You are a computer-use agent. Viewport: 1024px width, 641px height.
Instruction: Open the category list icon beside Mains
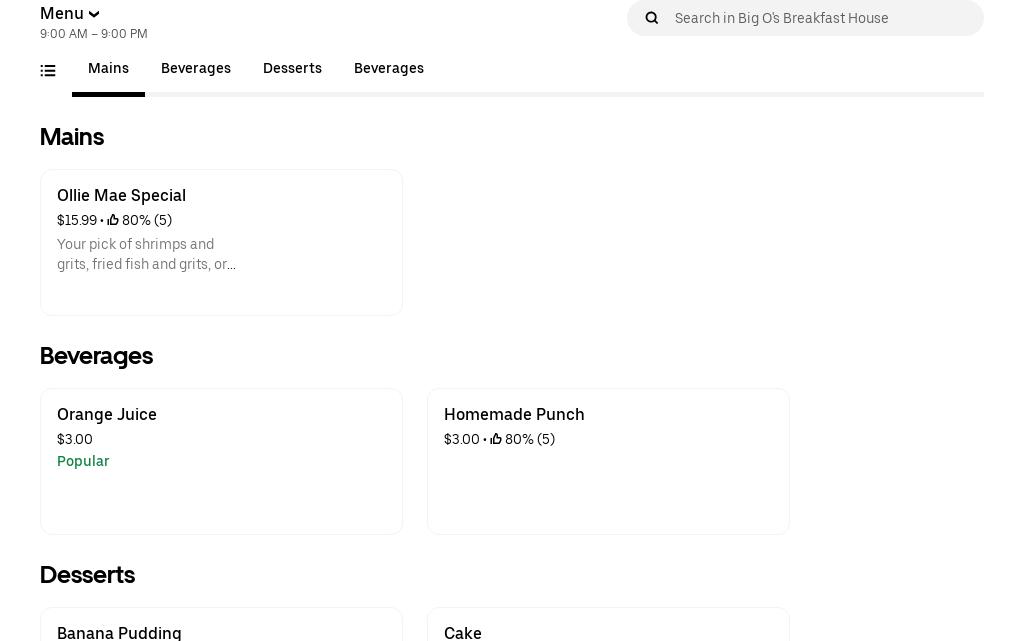pyautogui.click(x=48, y=70)
